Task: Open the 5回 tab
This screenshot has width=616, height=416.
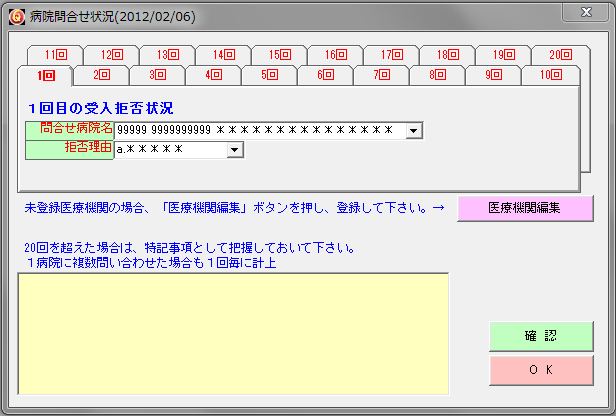Action: (269, 74)
